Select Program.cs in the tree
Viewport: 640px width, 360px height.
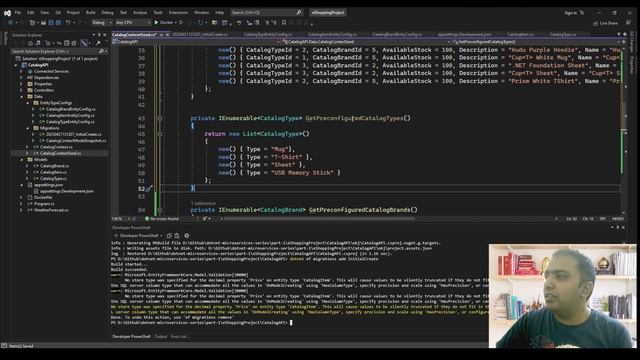(44, 204)
